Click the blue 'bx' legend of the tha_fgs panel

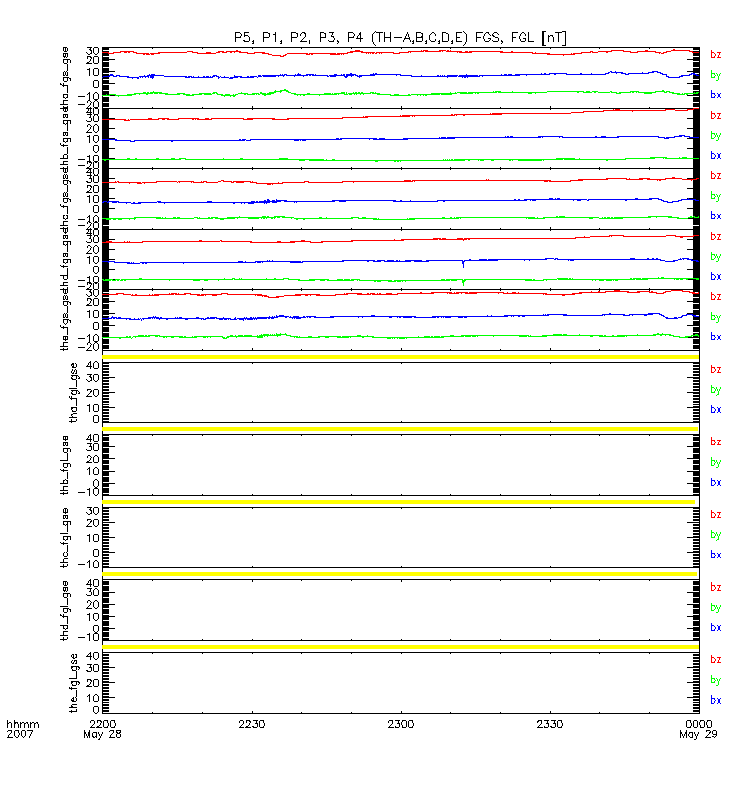pyautogui.click(x=715, y=94)
